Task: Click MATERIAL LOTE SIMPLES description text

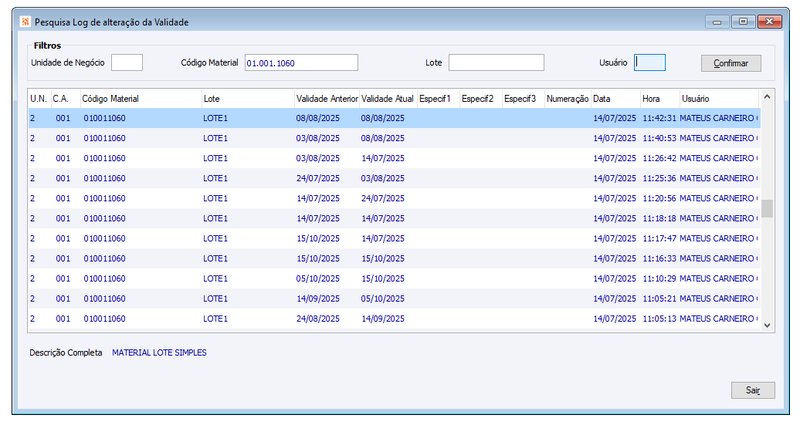Action: 159,353
